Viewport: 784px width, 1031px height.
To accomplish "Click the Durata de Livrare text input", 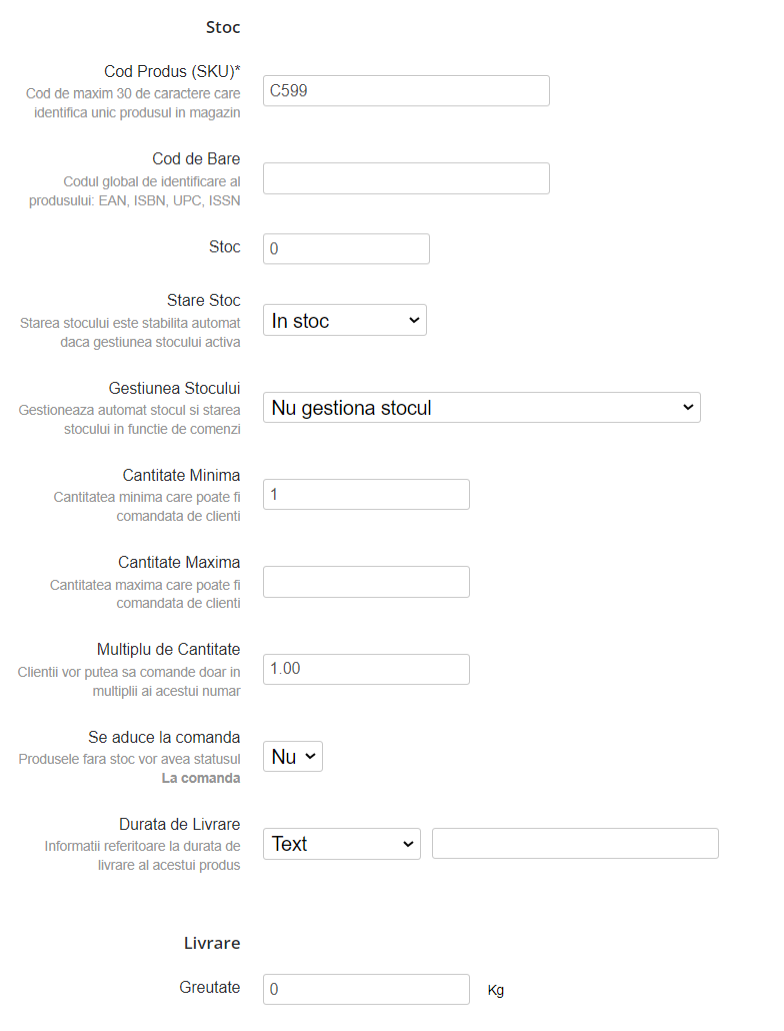I will [575, 844].
